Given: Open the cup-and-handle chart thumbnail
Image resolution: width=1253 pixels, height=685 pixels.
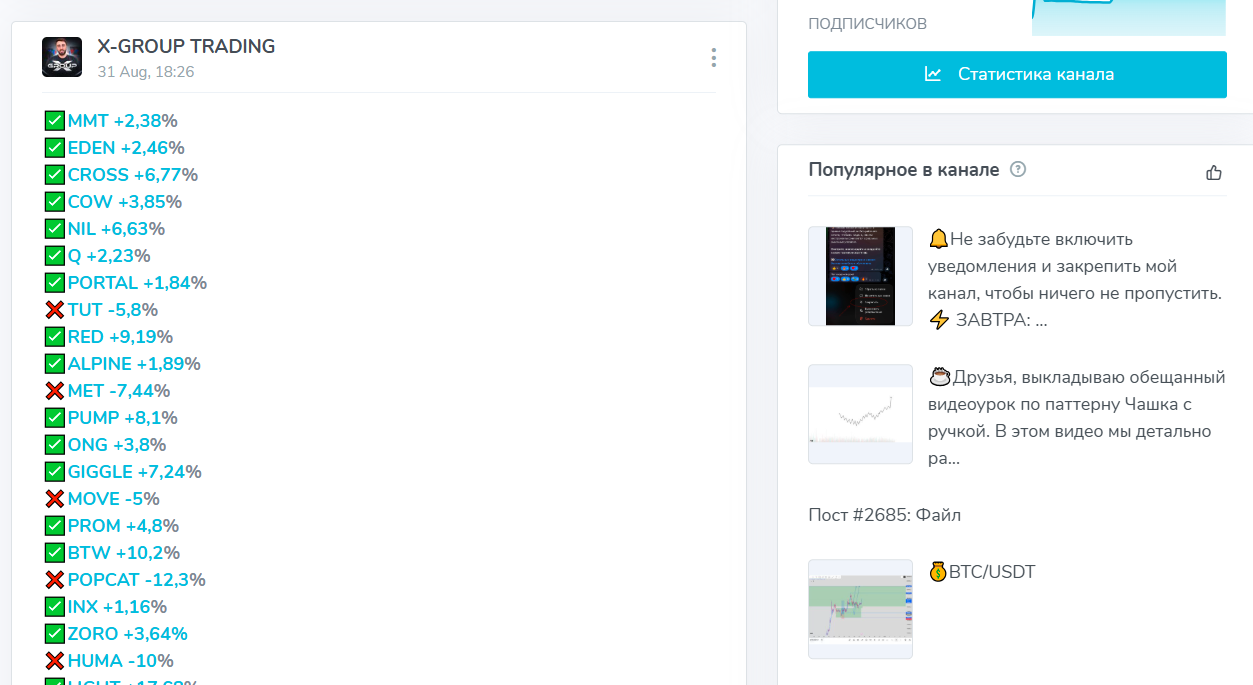Looking at the screenshot, I should coord(860,414).
